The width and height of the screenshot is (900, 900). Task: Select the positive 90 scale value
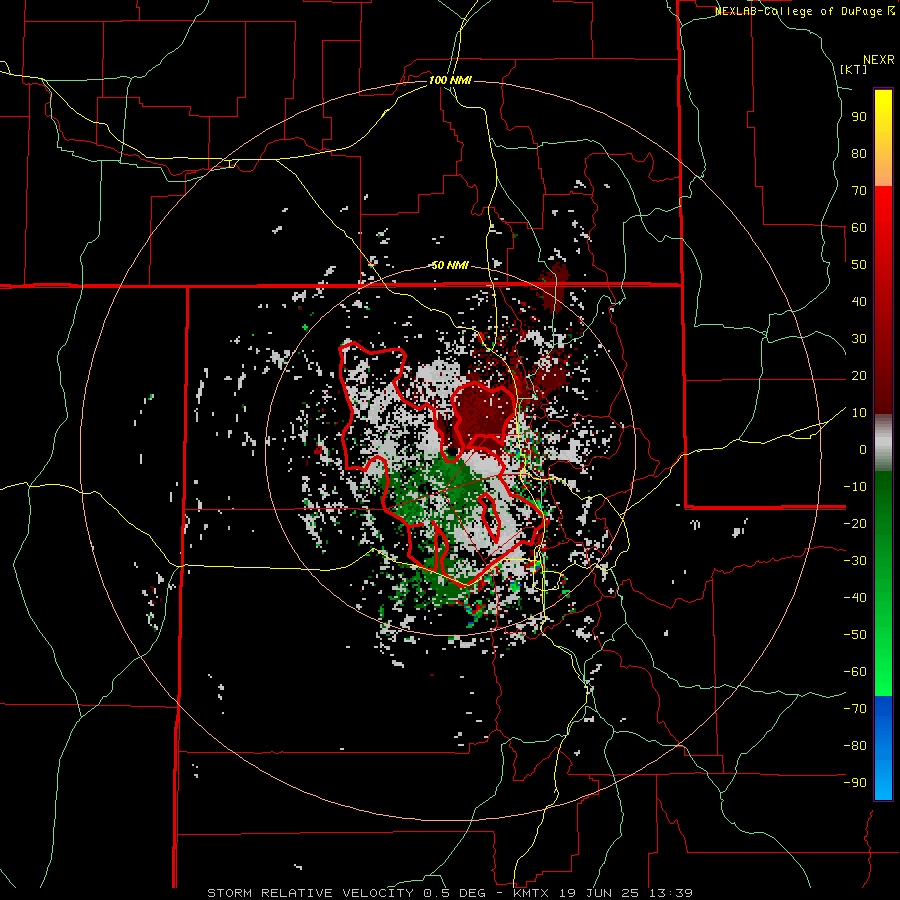[859, 117]
